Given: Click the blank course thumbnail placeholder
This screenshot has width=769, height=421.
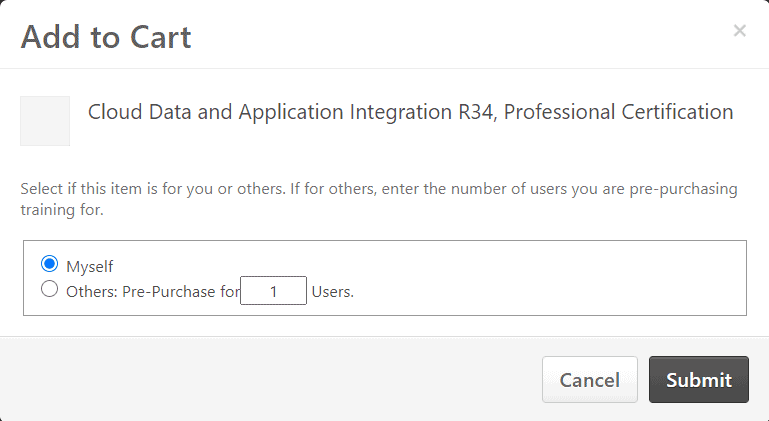Looking at the screenshot, I should (45, 121).
